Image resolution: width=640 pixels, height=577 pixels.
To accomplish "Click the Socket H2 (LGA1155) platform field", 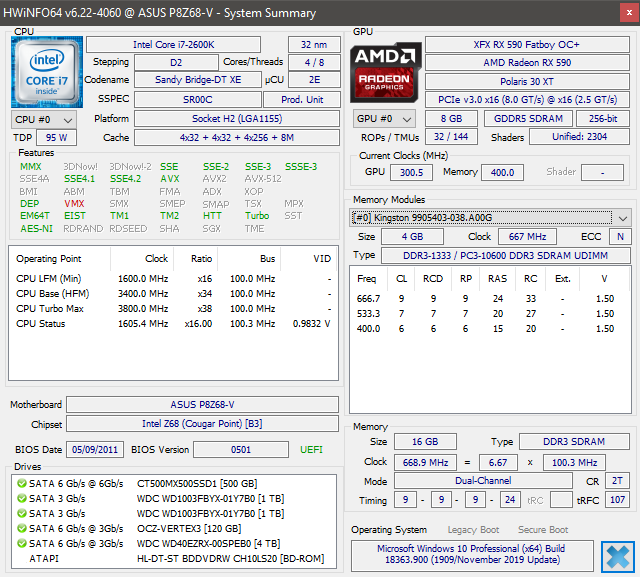I will click(x=237, y=119).
